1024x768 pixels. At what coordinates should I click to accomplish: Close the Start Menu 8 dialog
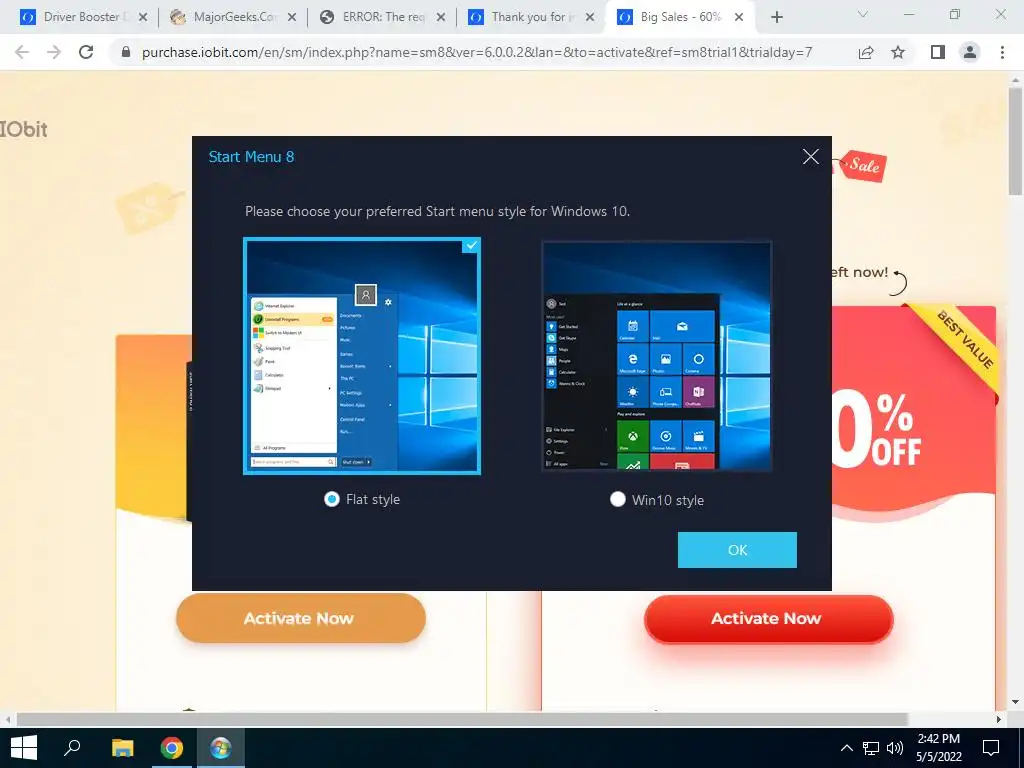(x=810, y=157)
